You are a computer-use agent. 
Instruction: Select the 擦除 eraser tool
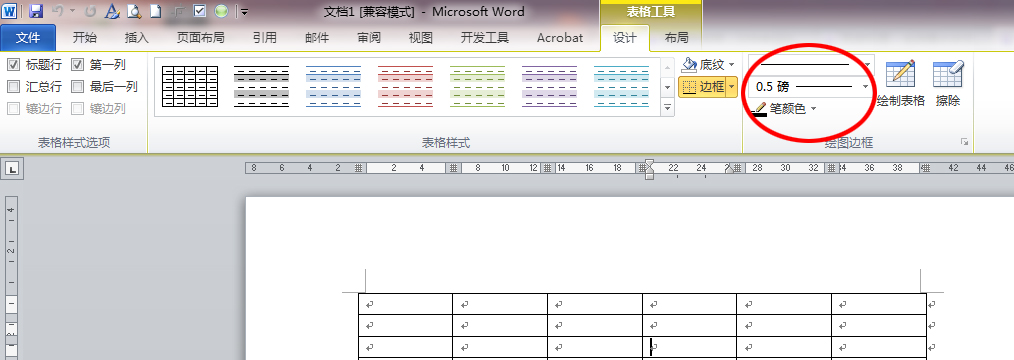948,83
